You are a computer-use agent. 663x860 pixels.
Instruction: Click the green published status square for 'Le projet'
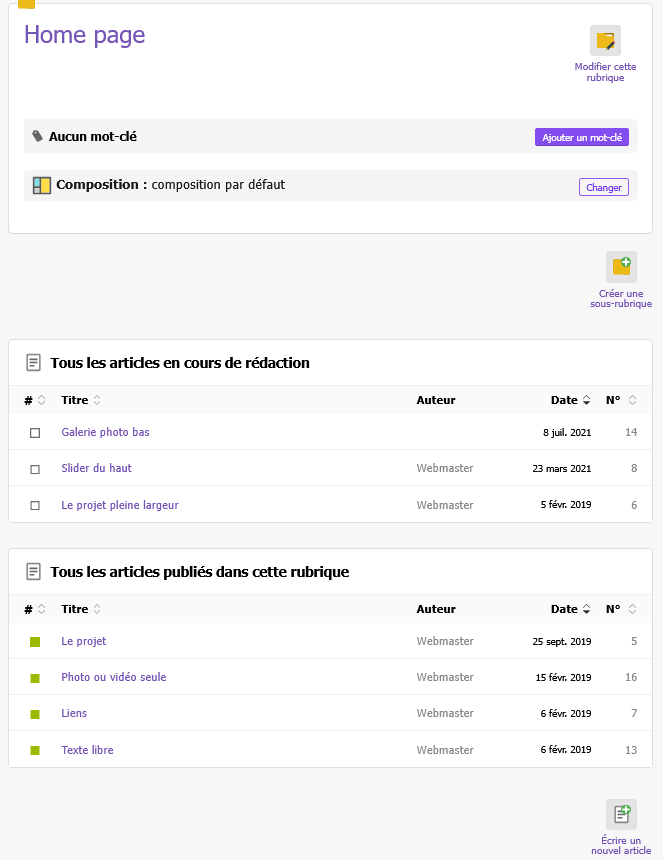click(35, 641)
